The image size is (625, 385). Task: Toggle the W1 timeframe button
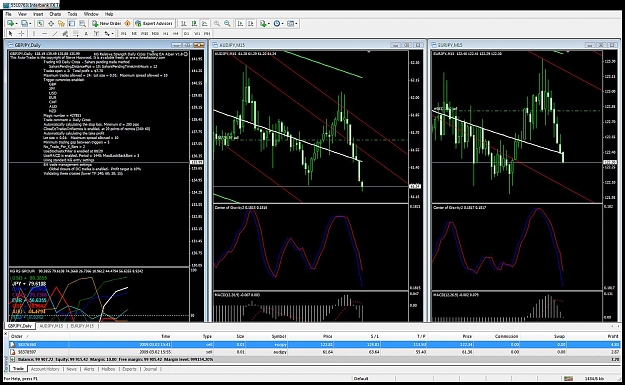coord(197,33)
